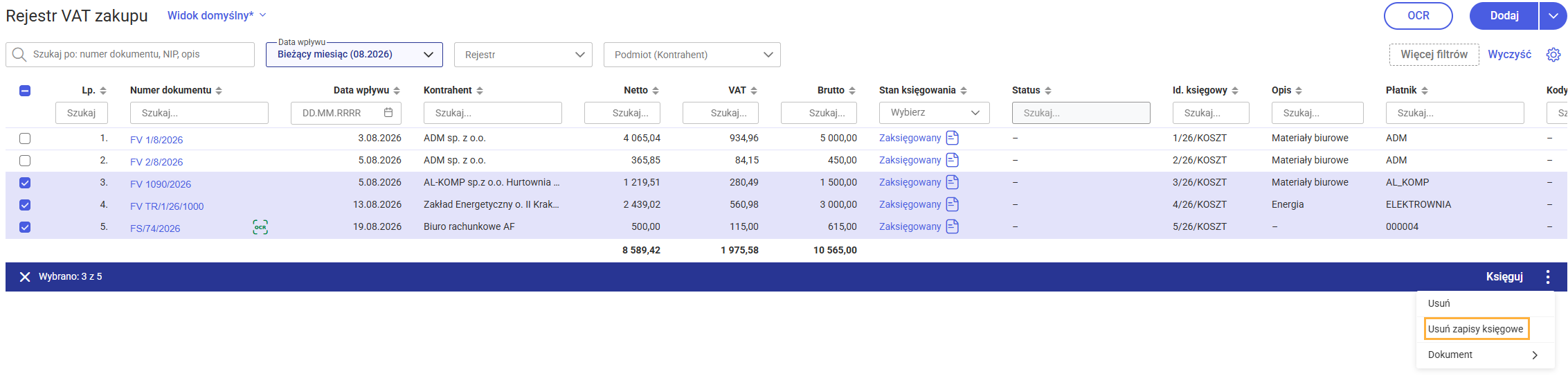
Task: Open the Rejestr dropdown filter
Action: pyautogui.click(x=523, y=55)
